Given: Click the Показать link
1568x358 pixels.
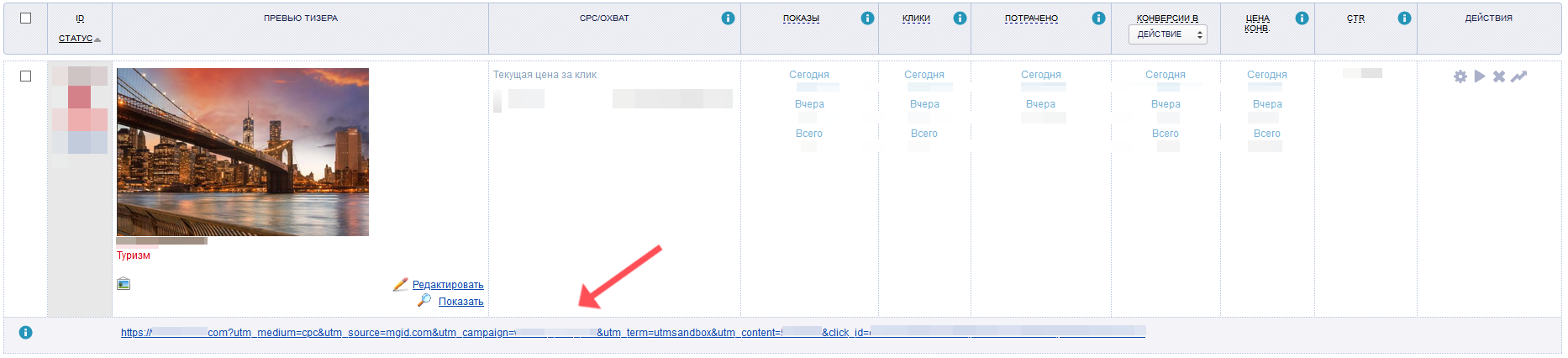Looking at the screenshot, I should 460,302.
